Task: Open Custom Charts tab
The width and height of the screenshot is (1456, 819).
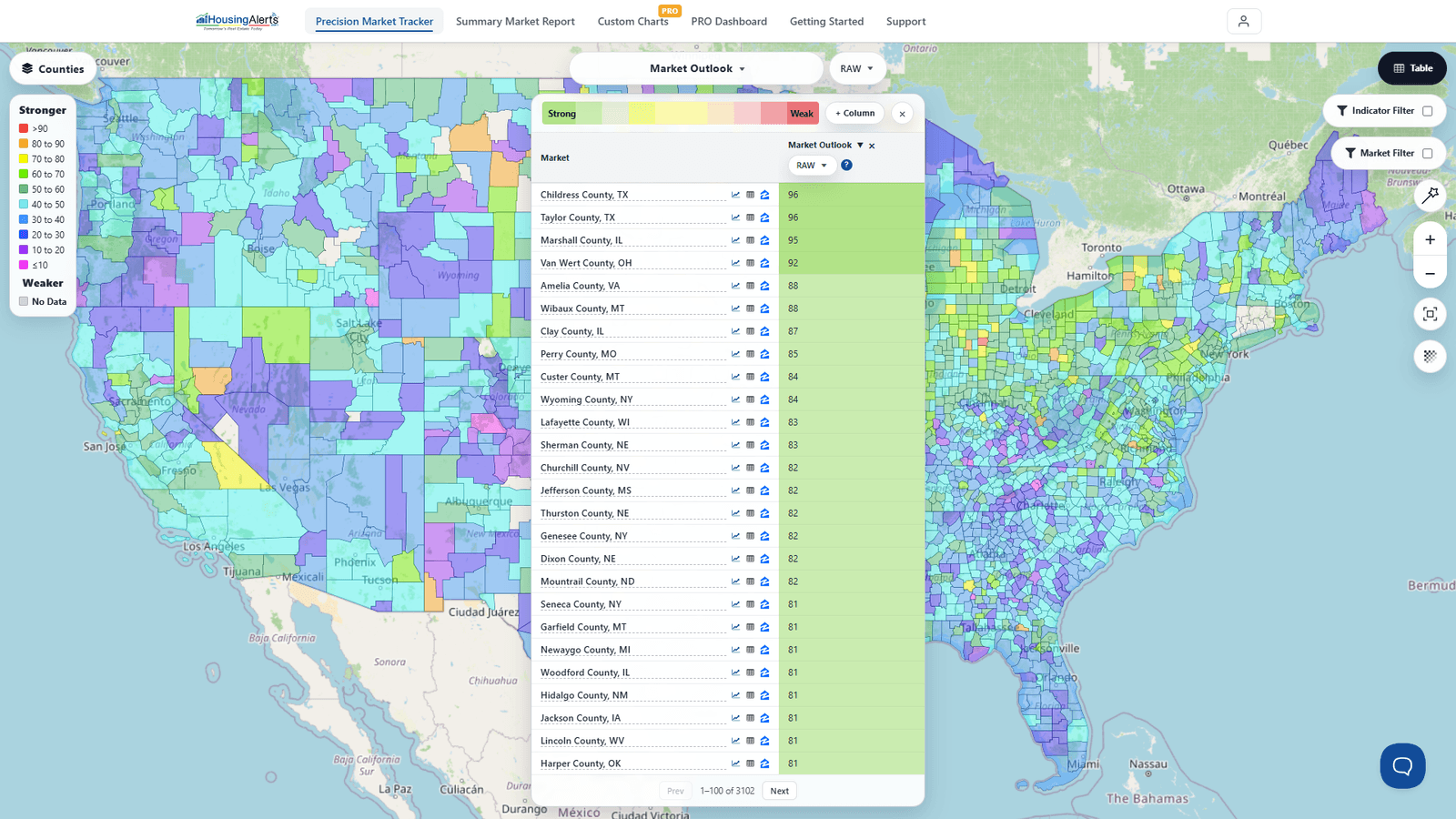Action: pos(632,21)
